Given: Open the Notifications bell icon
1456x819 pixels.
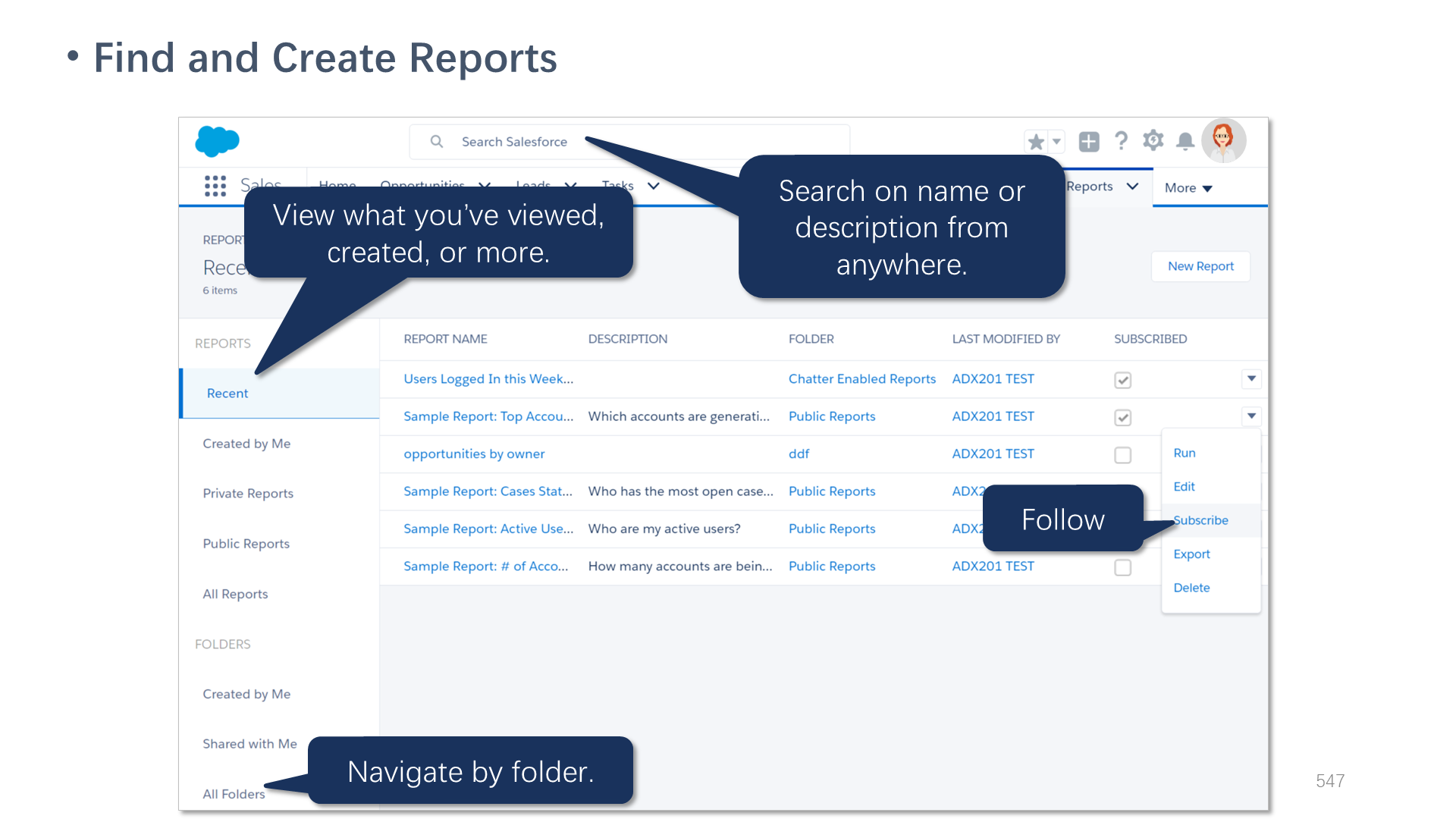Looking at the screenshot, I should pos(1185,141).
